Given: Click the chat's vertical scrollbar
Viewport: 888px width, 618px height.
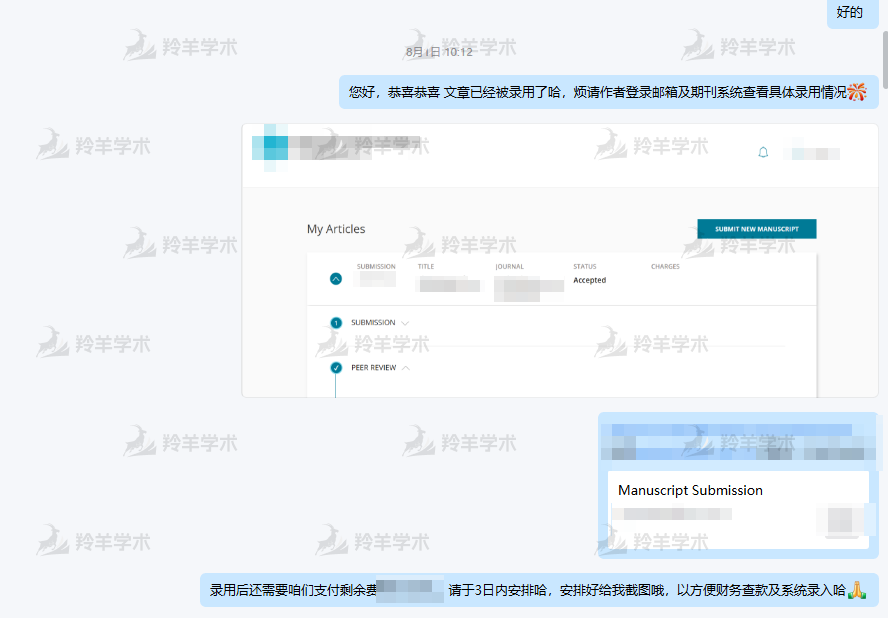Looking at the screenshot, I should click(883, 60).
